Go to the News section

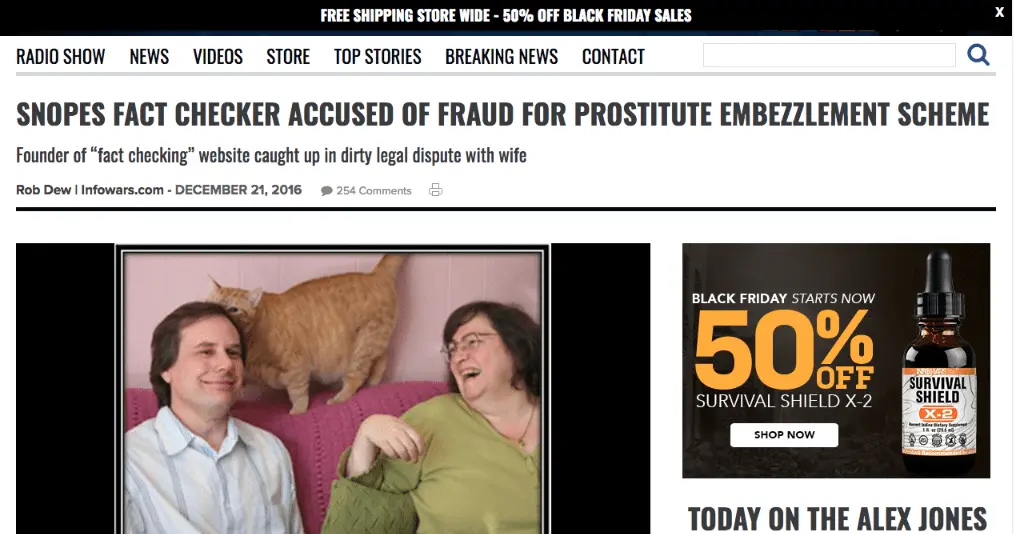pos(149,57)
